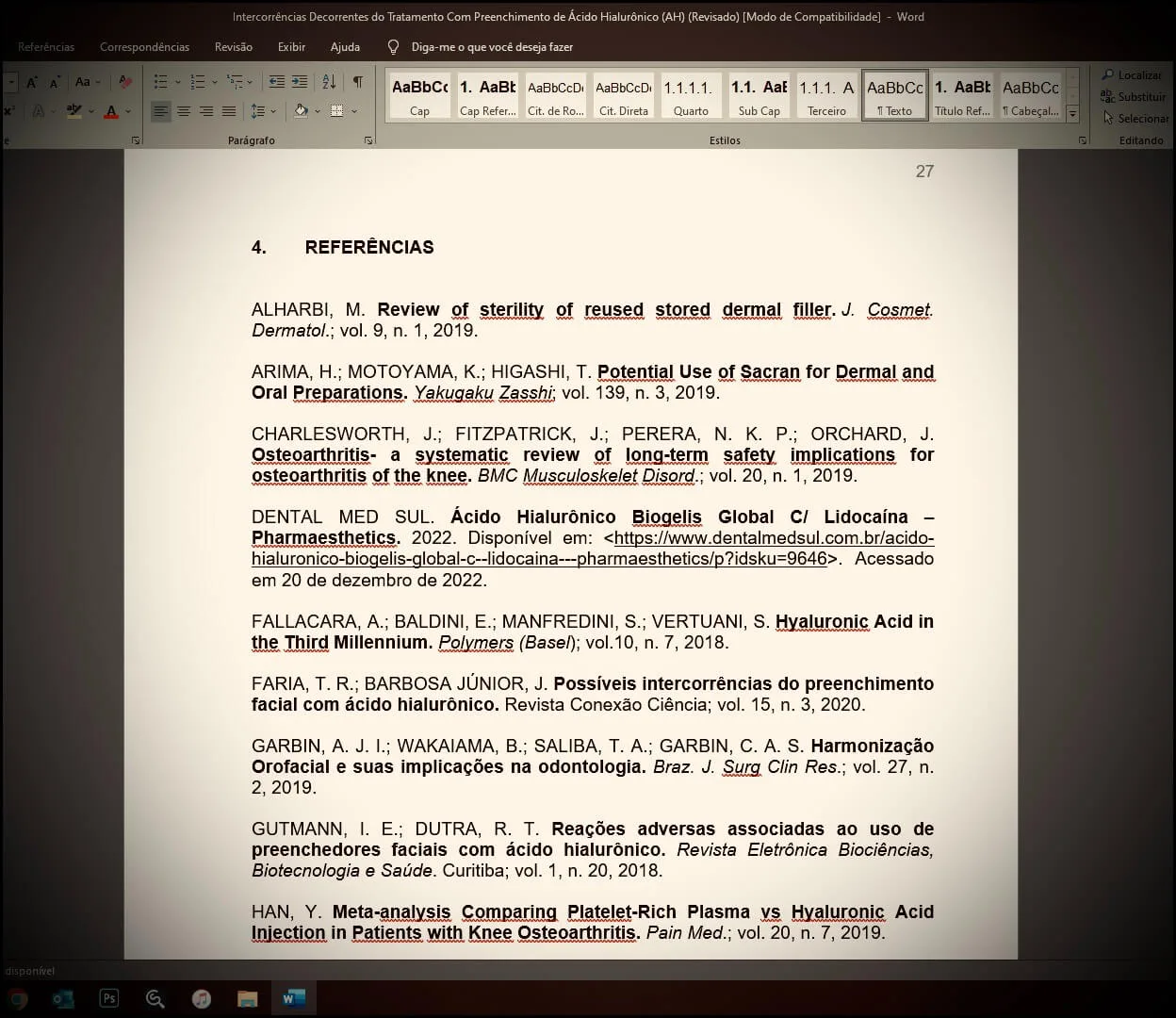Click the Sort (A-Z) icon
This screenshot has height=1018, width=1176.
tap(329, 82)
